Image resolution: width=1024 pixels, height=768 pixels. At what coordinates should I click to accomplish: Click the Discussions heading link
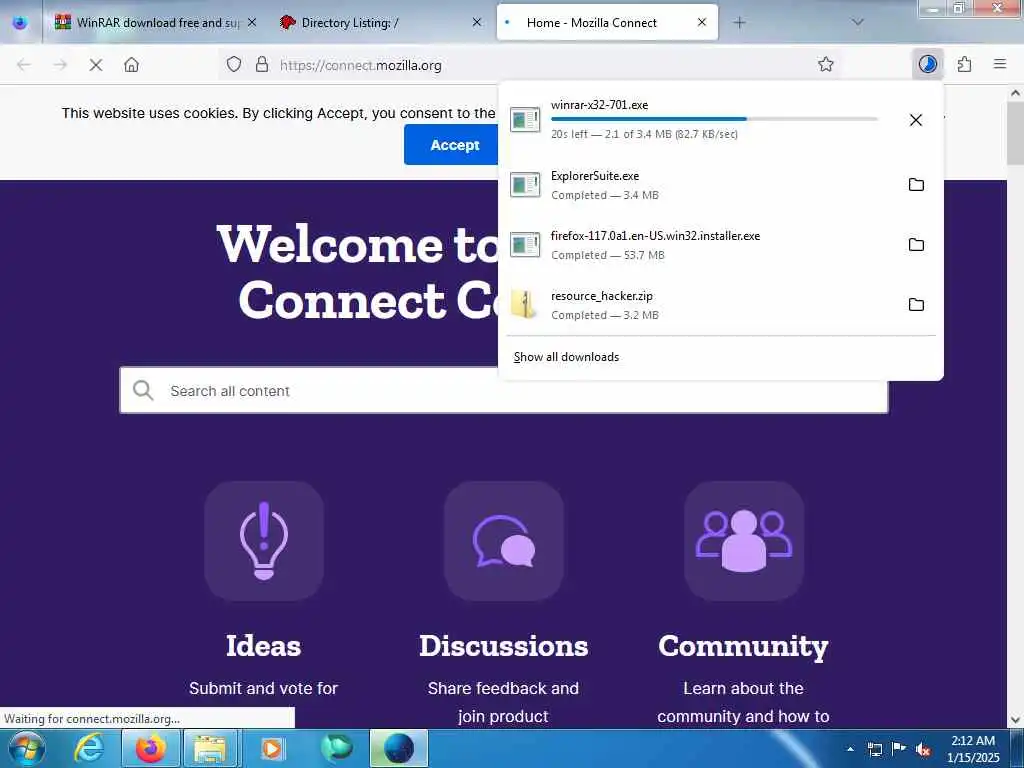pyautogui.click(x=504, y=646)
